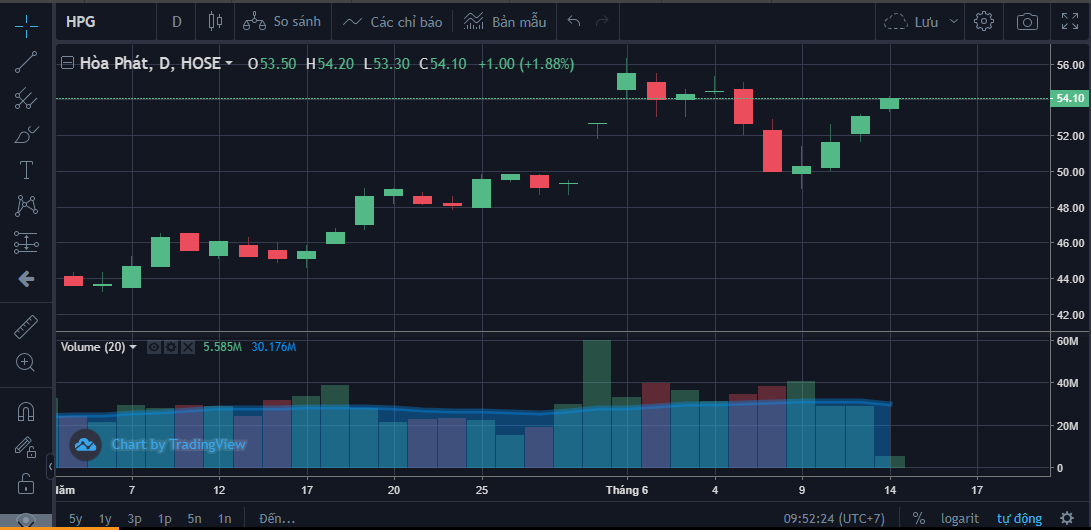Toggle magnet mode
This screenshot has height=530, width=1091.
click(26, 411)
